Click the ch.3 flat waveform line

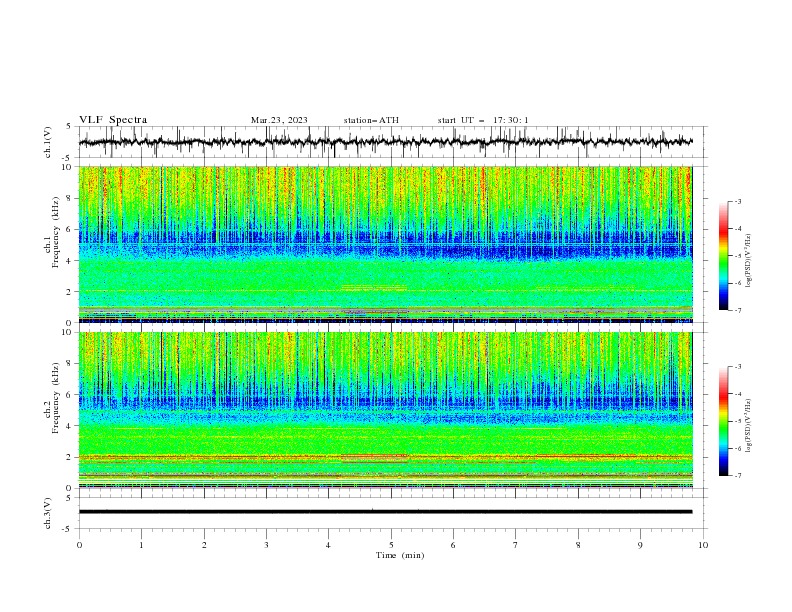pyautogui.click(x=385, y=512)
